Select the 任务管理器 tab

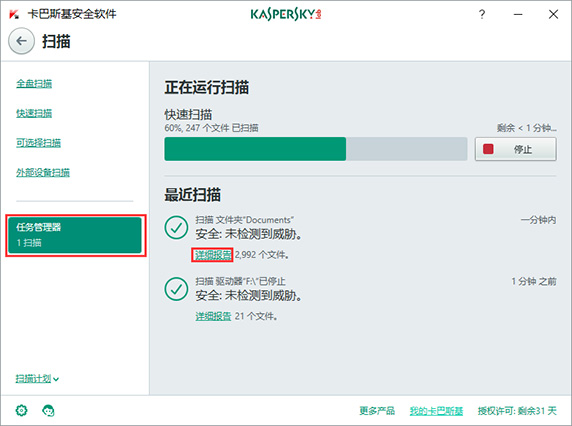75,235
